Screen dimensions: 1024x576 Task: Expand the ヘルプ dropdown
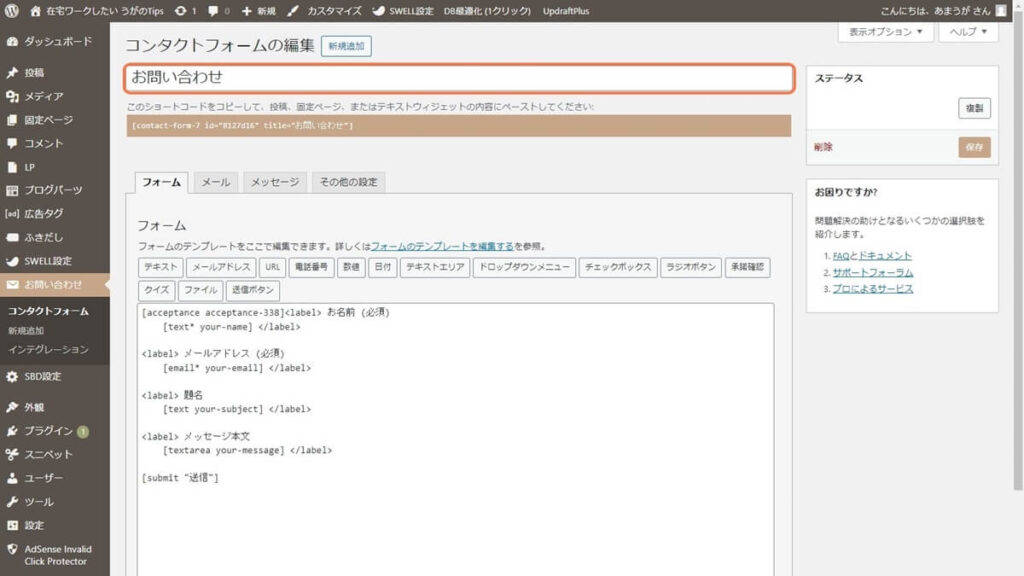pyautogui.click(x=969, y=32)
